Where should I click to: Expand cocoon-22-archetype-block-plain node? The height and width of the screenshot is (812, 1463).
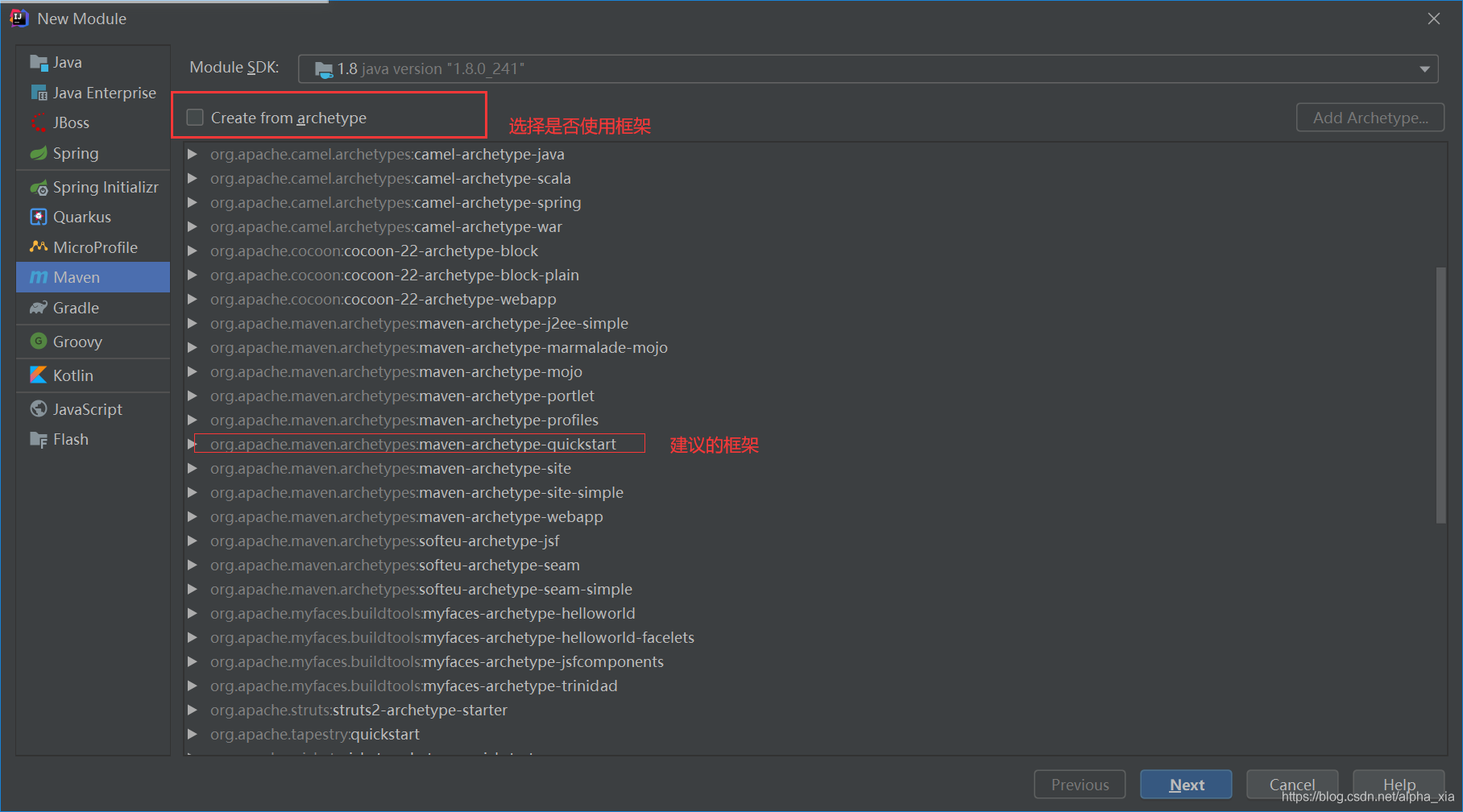tap(193, 275)
